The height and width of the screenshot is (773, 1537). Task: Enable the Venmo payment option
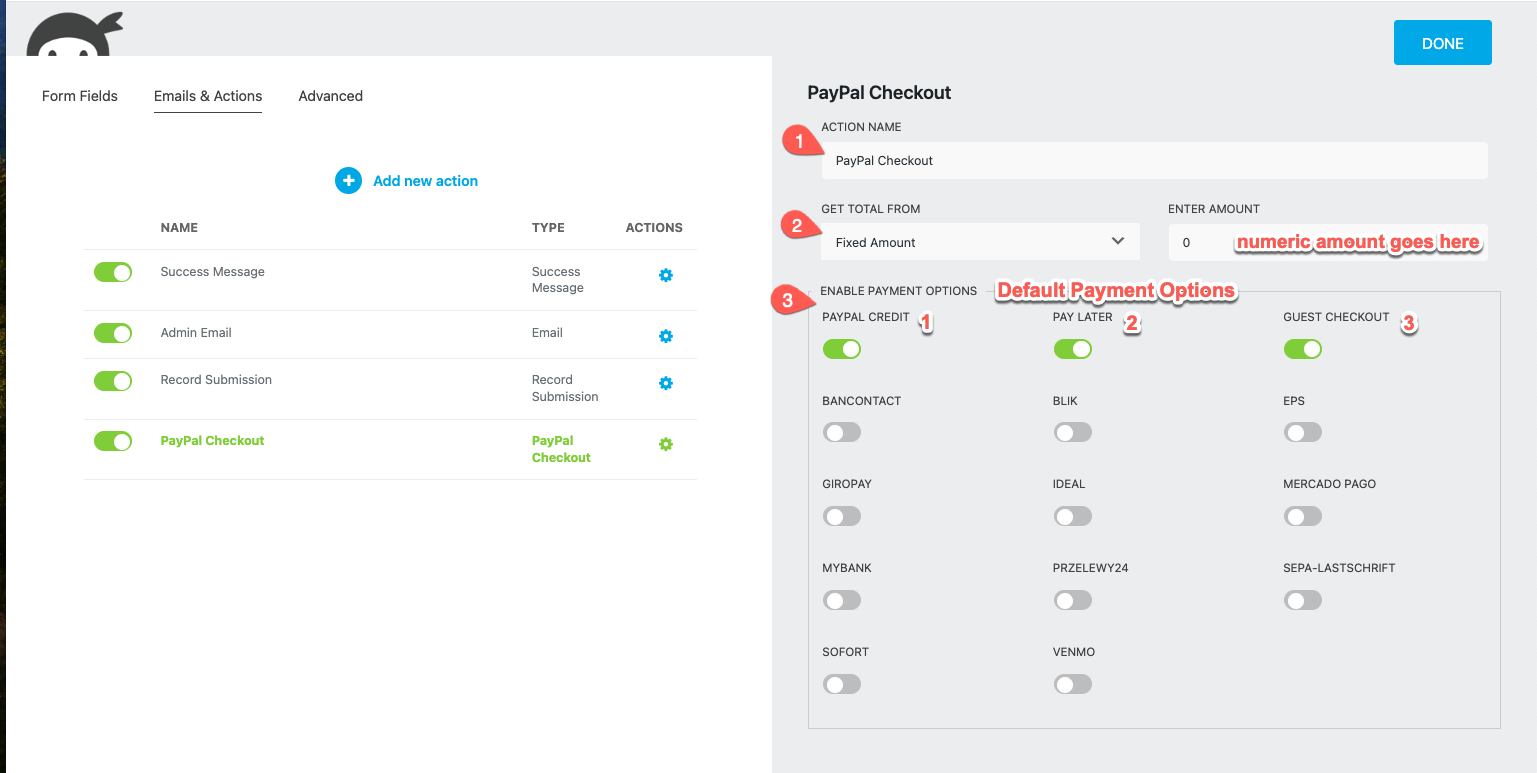click(x=1072, y=684)
